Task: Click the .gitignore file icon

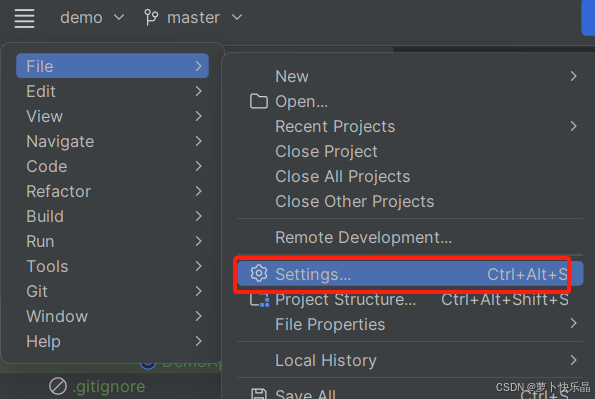Action: pos(58,386)
